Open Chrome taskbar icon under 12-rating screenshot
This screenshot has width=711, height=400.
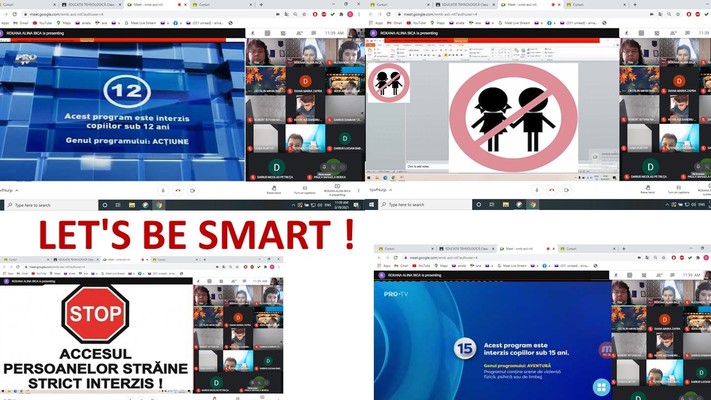tap(159, 205)
